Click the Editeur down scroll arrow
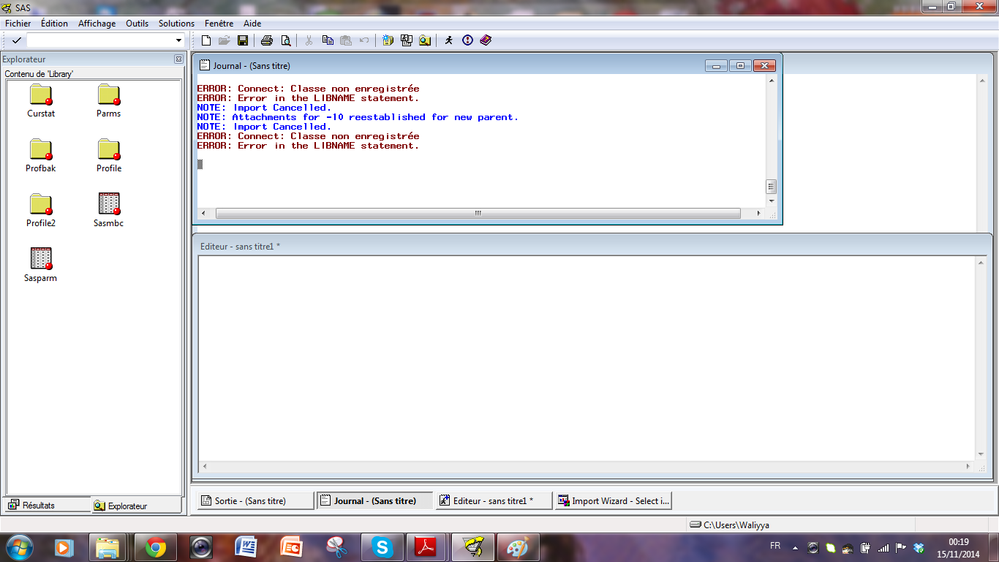 (981, 454)
